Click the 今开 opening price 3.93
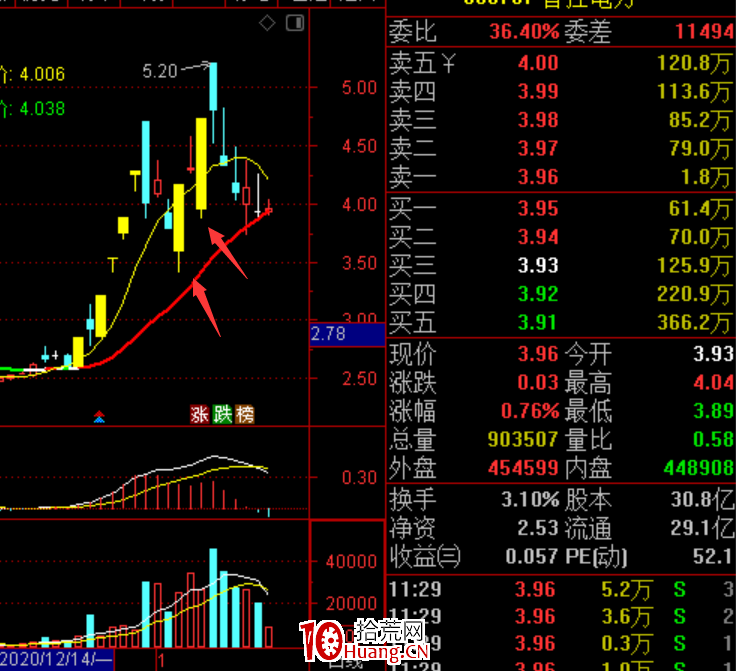736x671 pixels. [713, 354]
